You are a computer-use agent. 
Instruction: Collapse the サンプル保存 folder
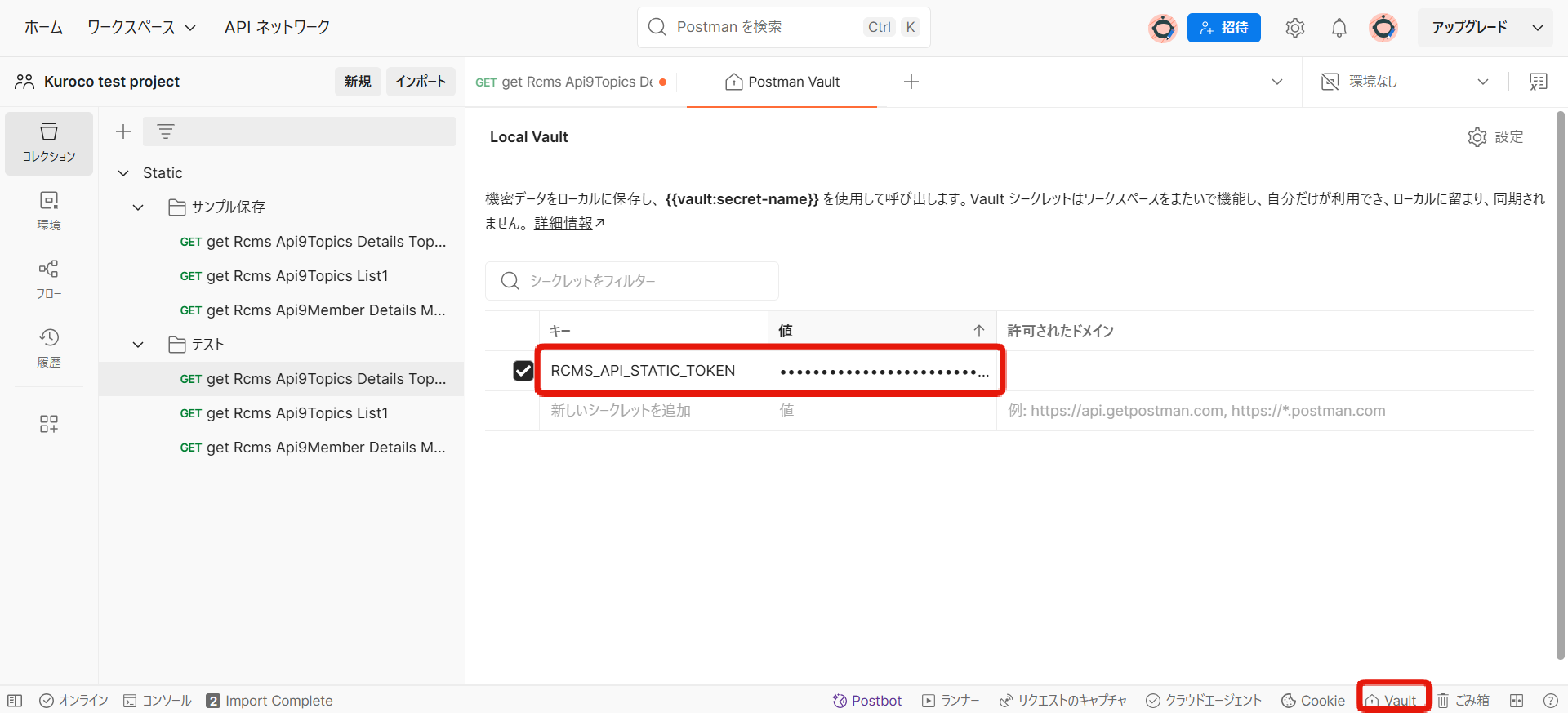pos(138,207)
